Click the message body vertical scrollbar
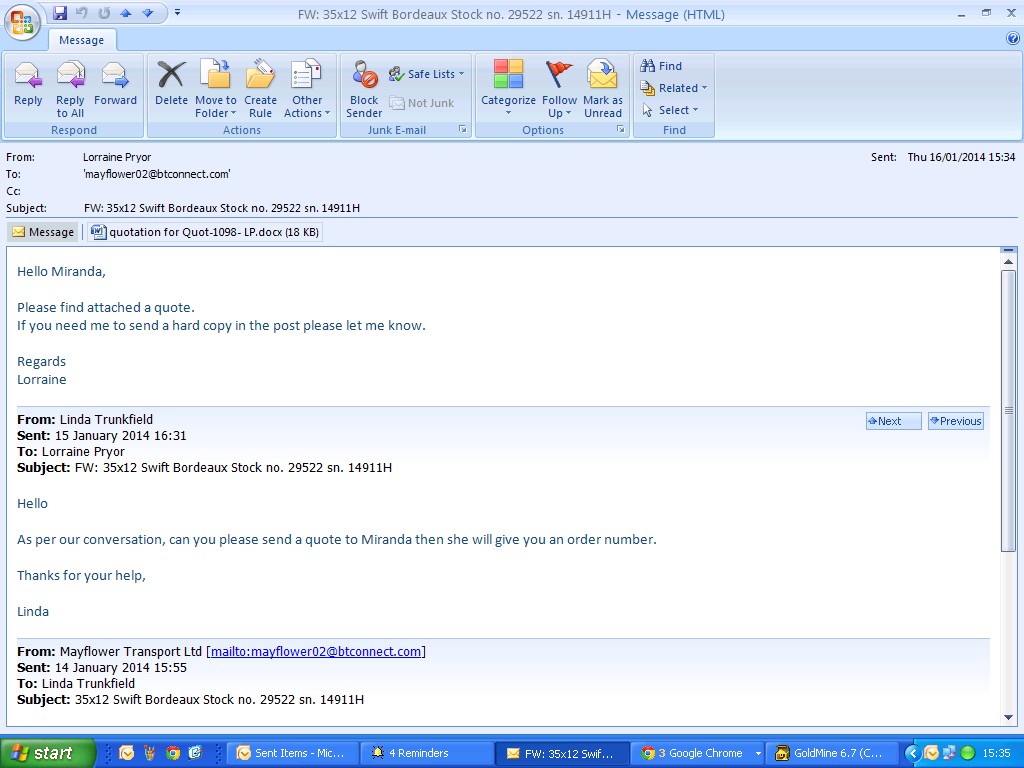 pos(1008,410)
